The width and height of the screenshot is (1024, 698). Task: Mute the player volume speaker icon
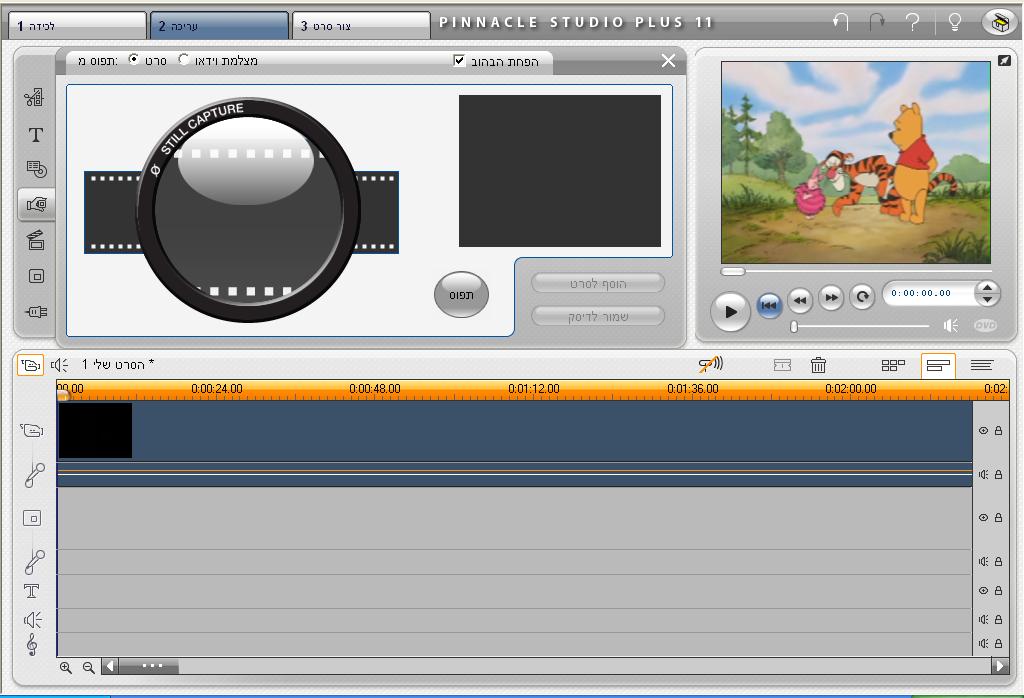tap(951, 325)
